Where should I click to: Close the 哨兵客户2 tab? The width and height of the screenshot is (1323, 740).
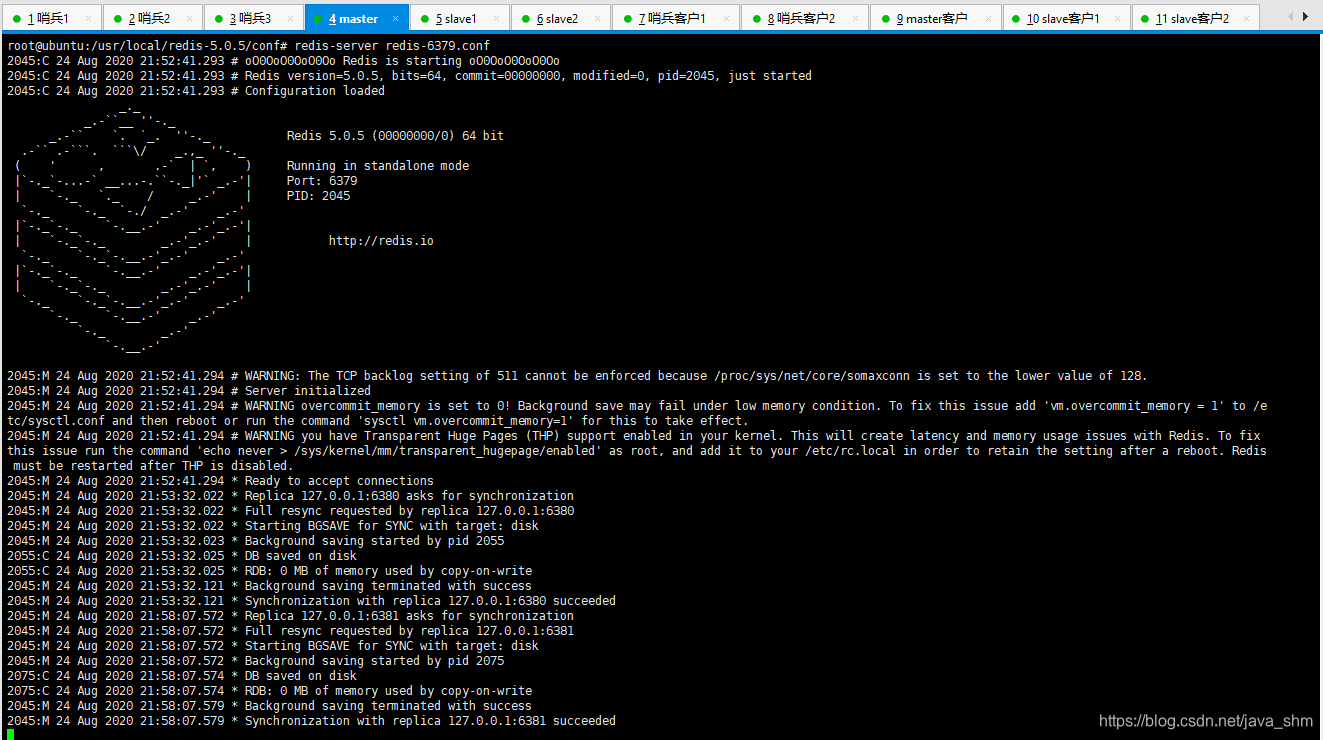[x=857, y=18]
